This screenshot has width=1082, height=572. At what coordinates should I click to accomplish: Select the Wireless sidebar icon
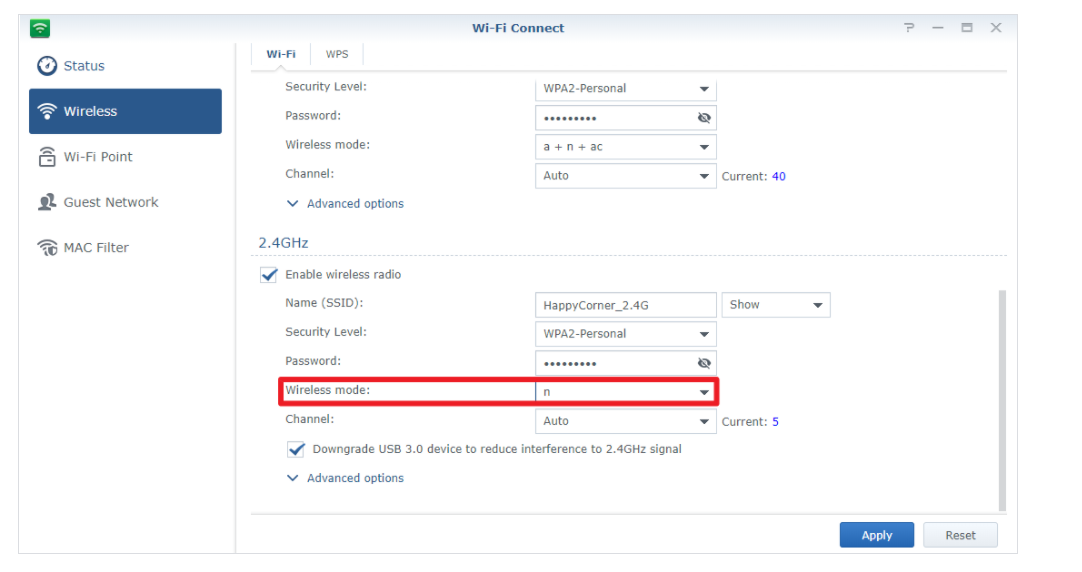[47, 112]
